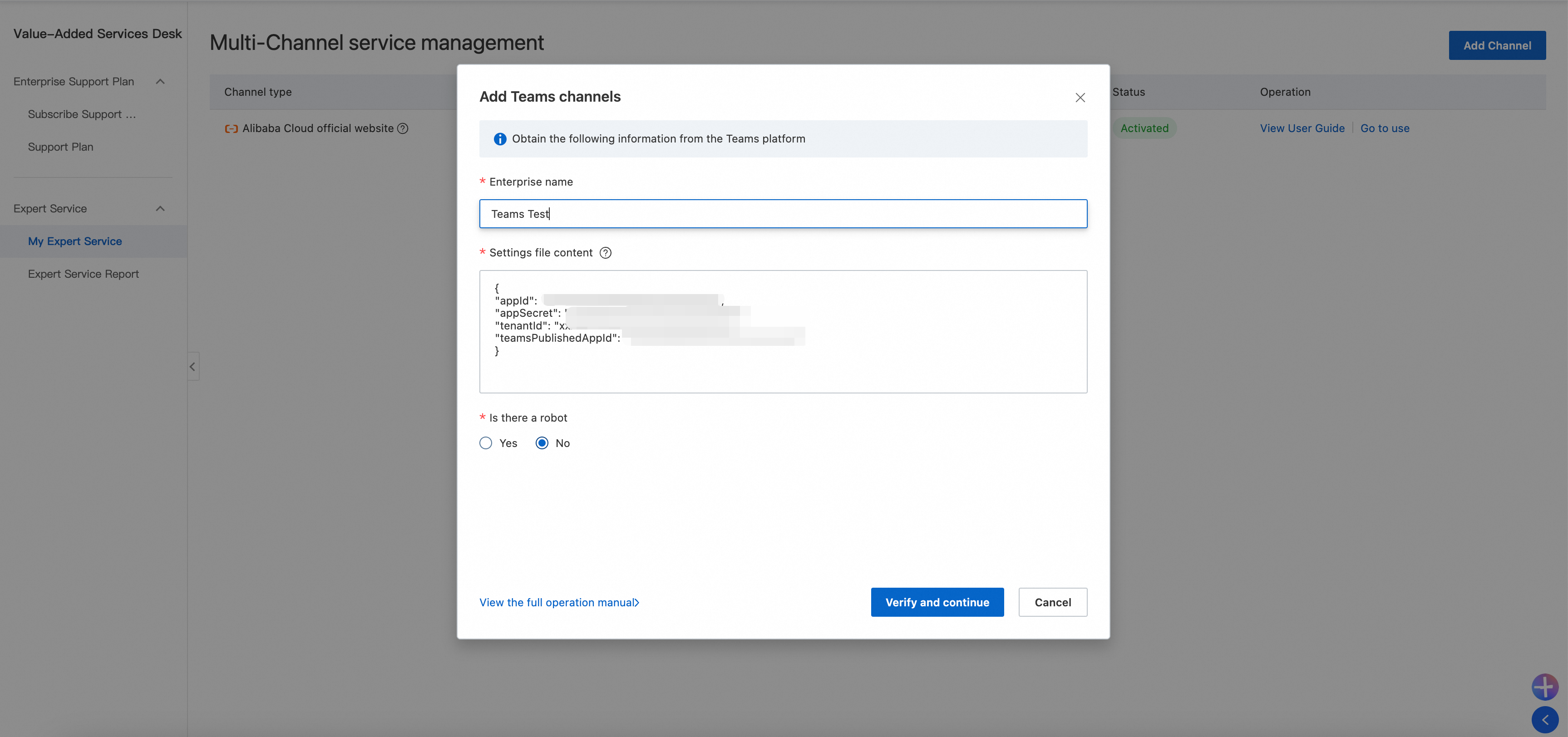Viewport: 1568px width, 737px height.
Task: Open View the full operation manual link
Action: point(559,603)
